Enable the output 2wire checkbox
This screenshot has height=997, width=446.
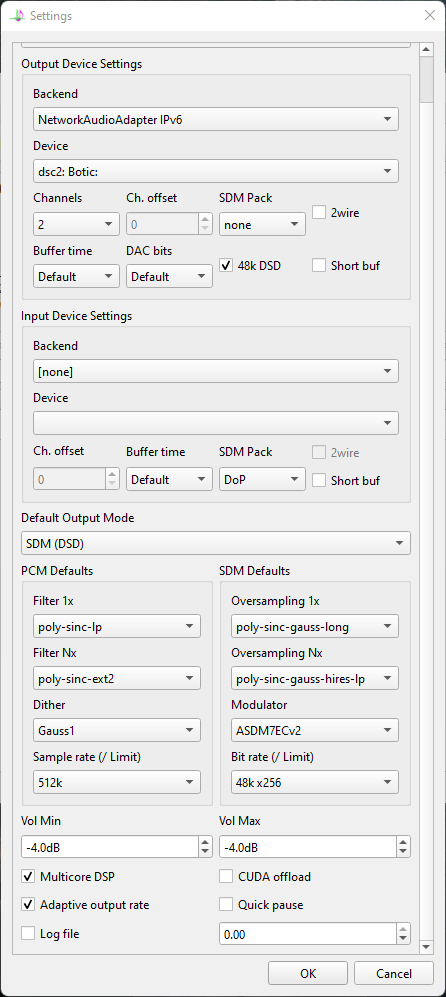click(319, 212)
